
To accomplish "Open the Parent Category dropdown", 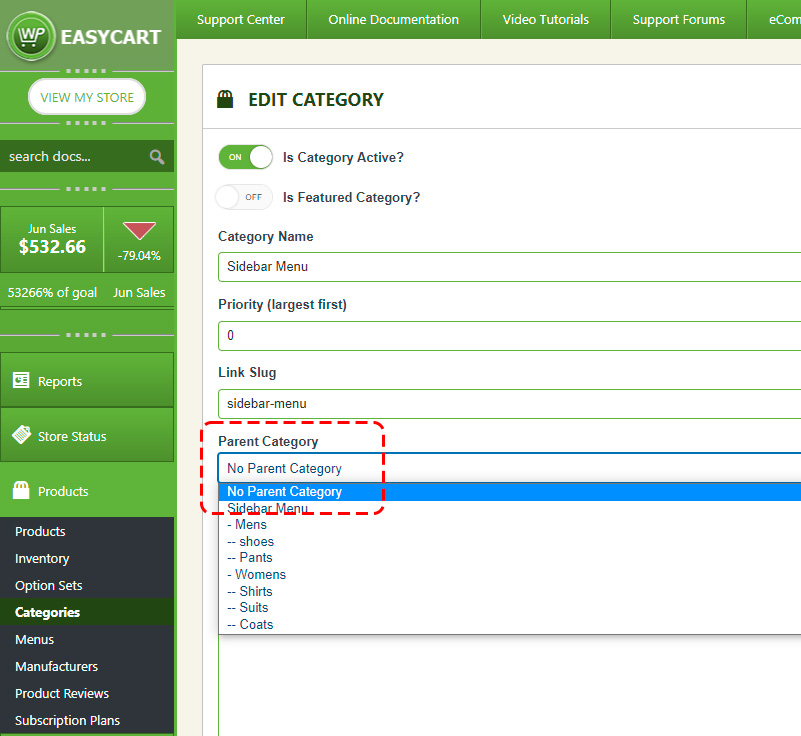I will point(508,468).
